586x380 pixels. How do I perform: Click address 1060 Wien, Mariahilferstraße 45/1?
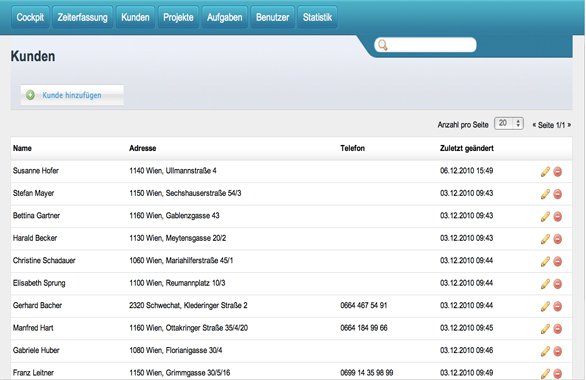(x=181, y=260)
